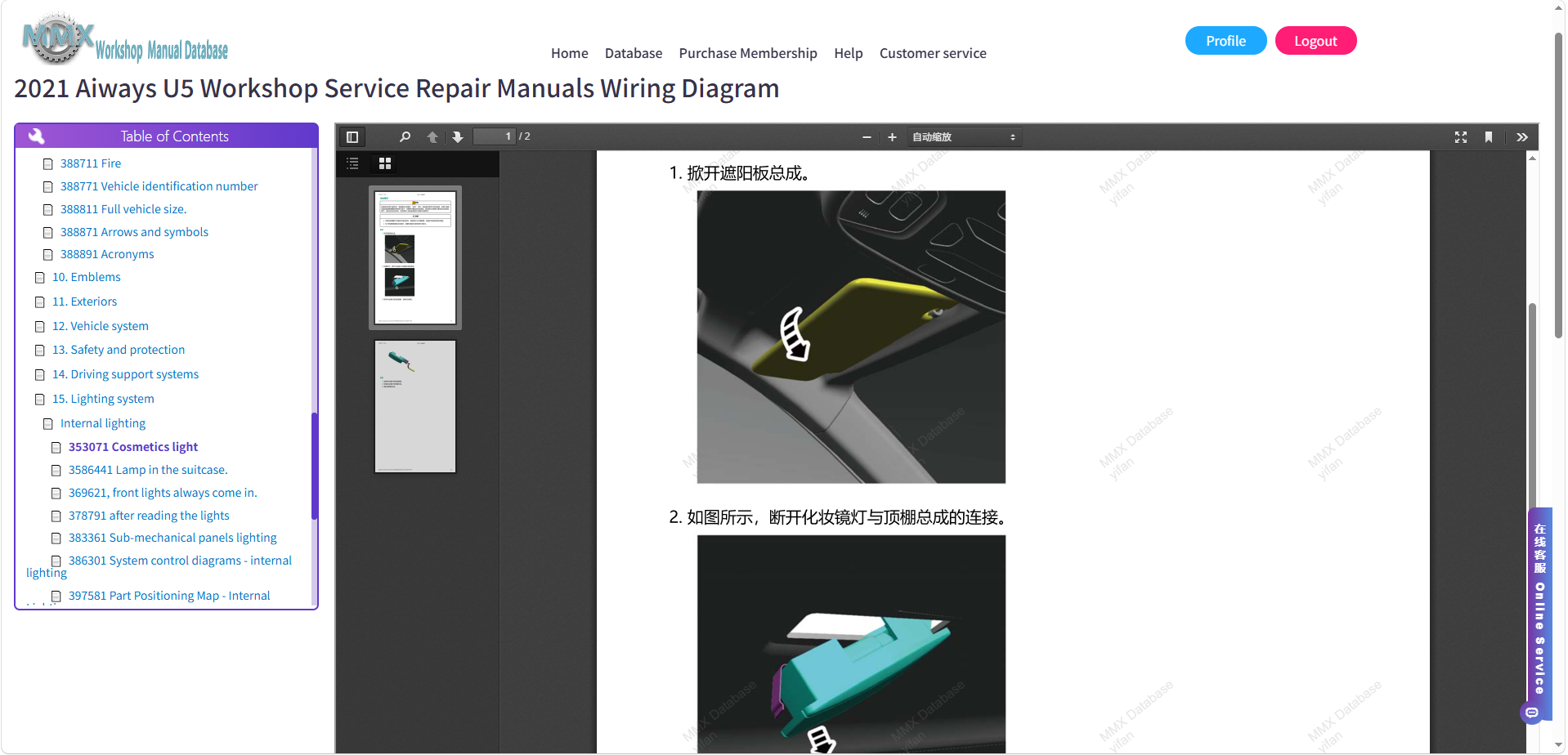Open 388811 Full vehicle size
Screen dimensions: 1568x755
(x=123, y=209)
